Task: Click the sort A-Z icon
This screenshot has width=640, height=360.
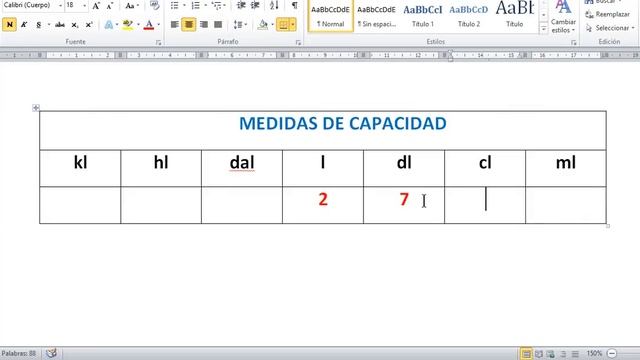Action: point(274,6)
